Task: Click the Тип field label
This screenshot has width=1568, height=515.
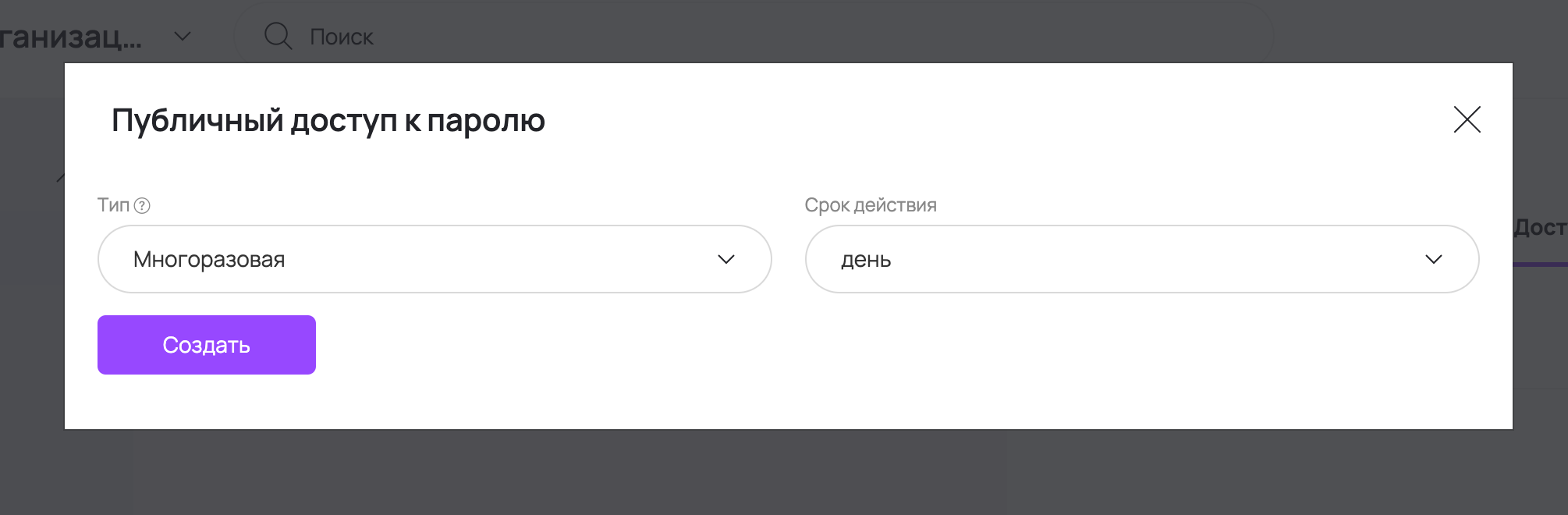Action: pos(112,205)
